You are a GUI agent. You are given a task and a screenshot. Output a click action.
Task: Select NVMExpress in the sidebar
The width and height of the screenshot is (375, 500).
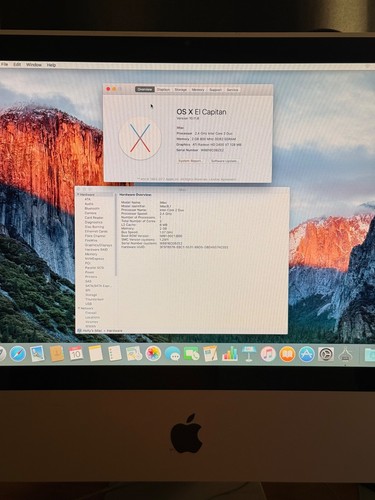[94, 258]
